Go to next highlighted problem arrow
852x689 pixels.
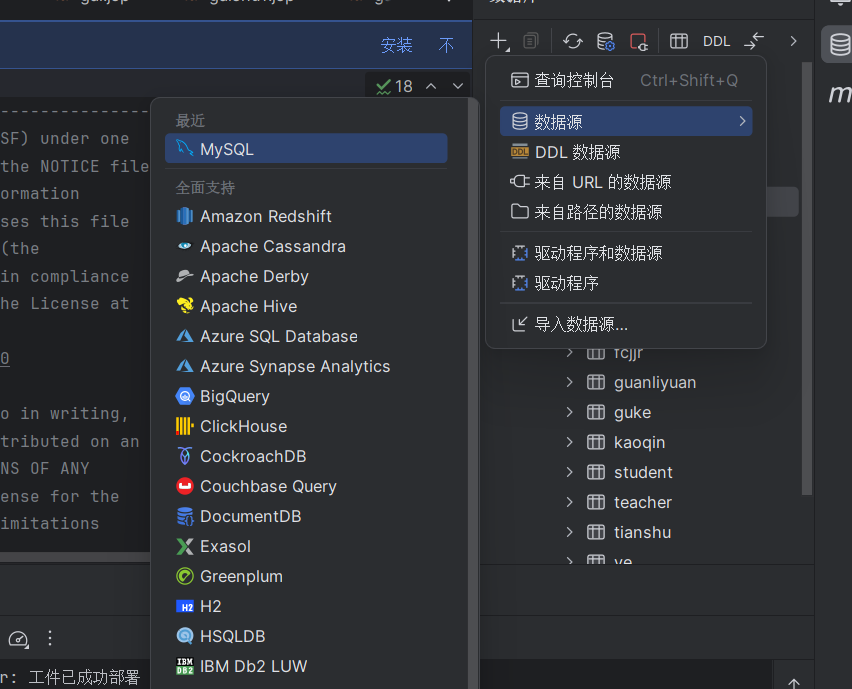coord(458,86)
